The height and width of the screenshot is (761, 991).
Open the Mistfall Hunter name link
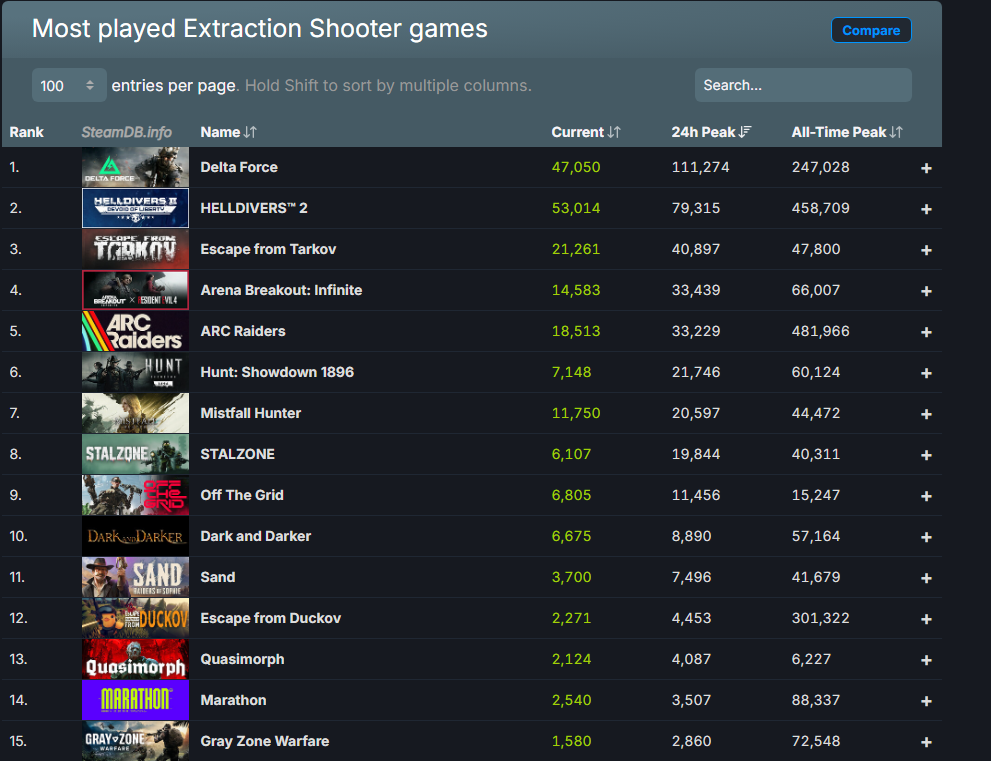pos(250,413)
